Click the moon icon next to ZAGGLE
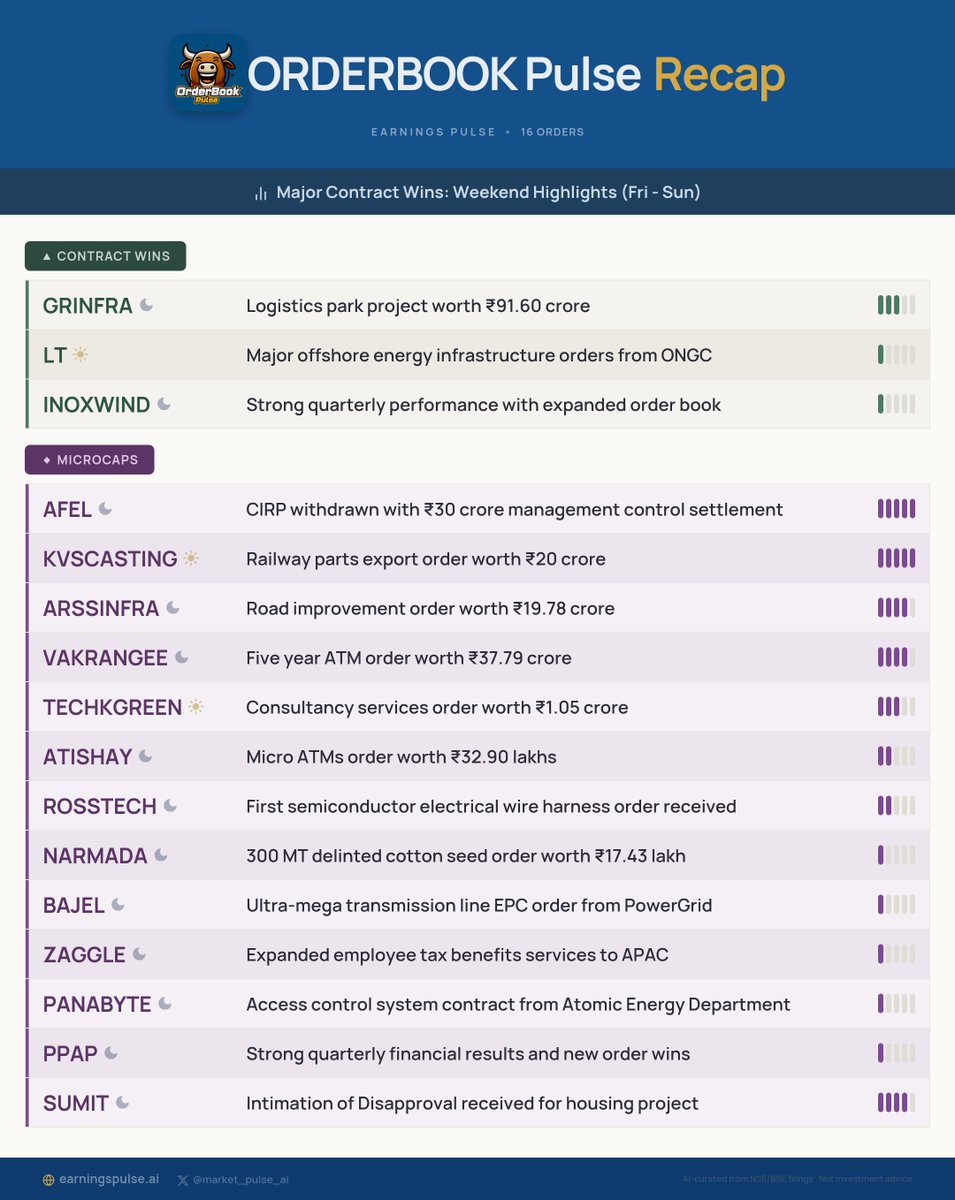This screenshot has width=955, height=1200. pyautogui.click(x=139, y=954)
